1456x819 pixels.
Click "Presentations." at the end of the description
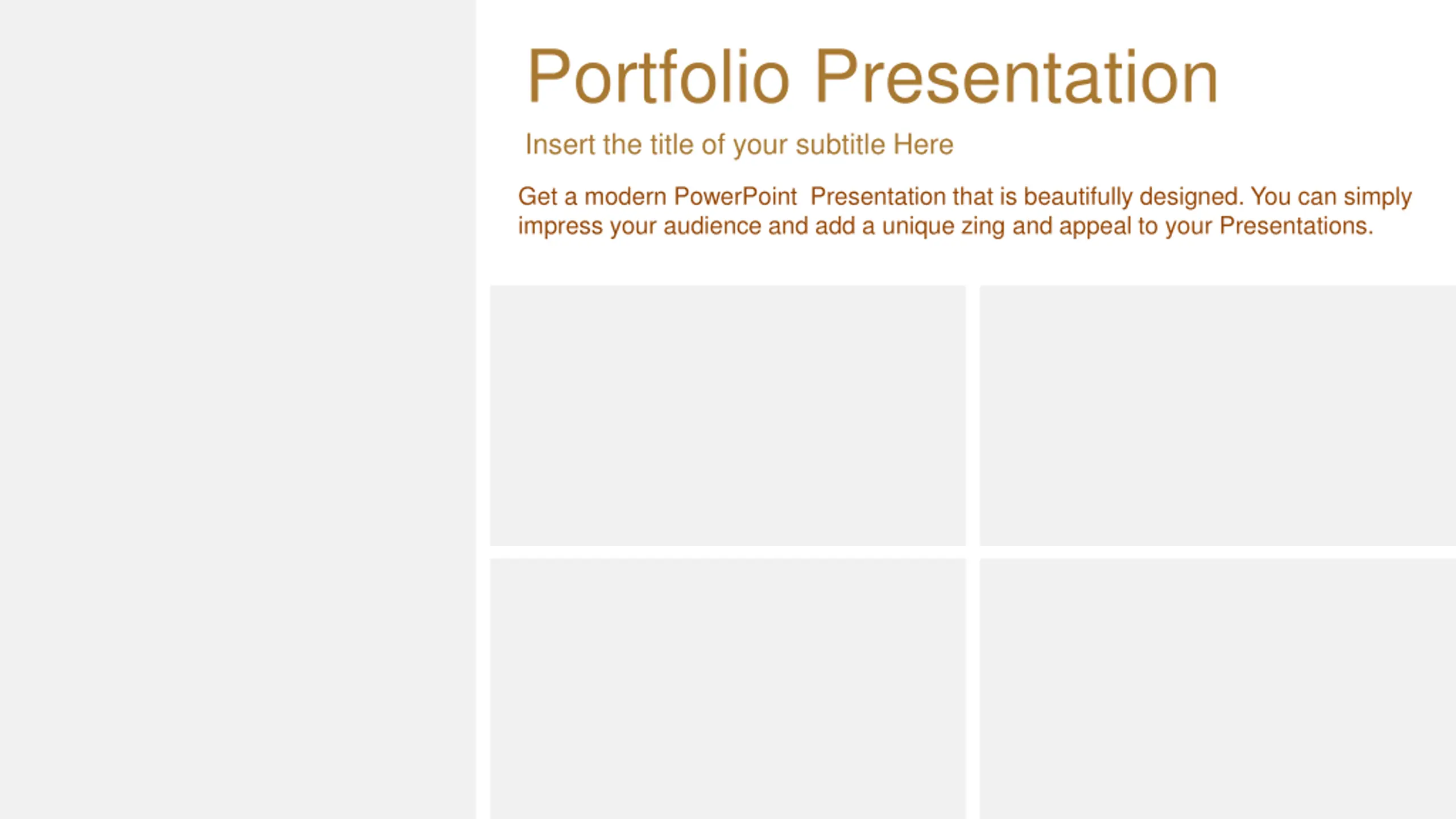1296,226
